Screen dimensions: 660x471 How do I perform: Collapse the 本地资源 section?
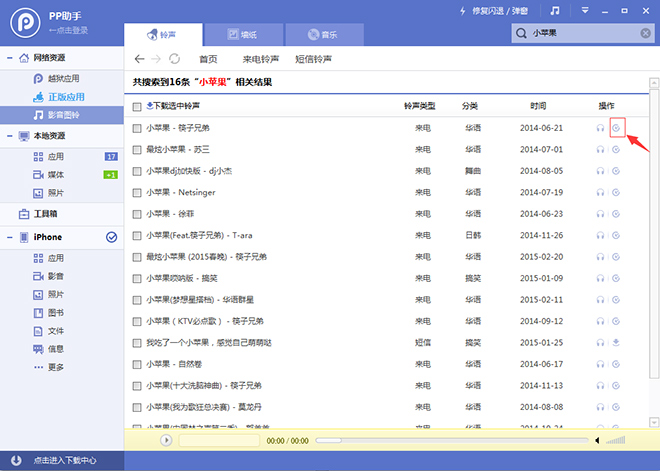coord(10,138)
